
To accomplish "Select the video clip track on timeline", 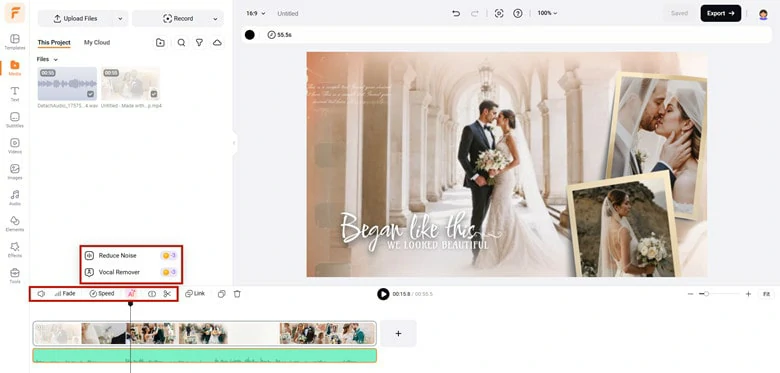I will pyautogui.click(x=204, y=333).
